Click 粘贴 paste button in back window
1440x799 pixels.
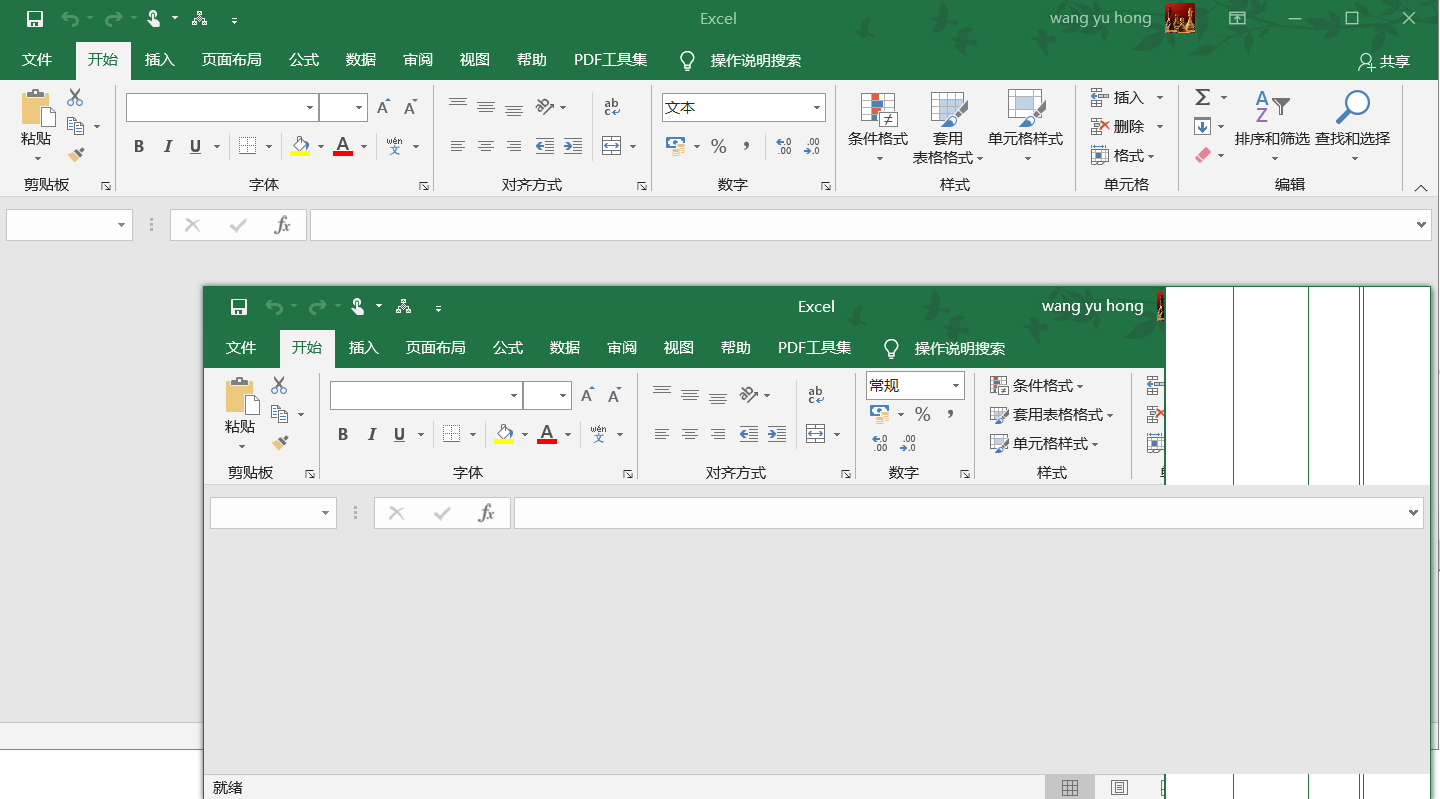(36, 126)
